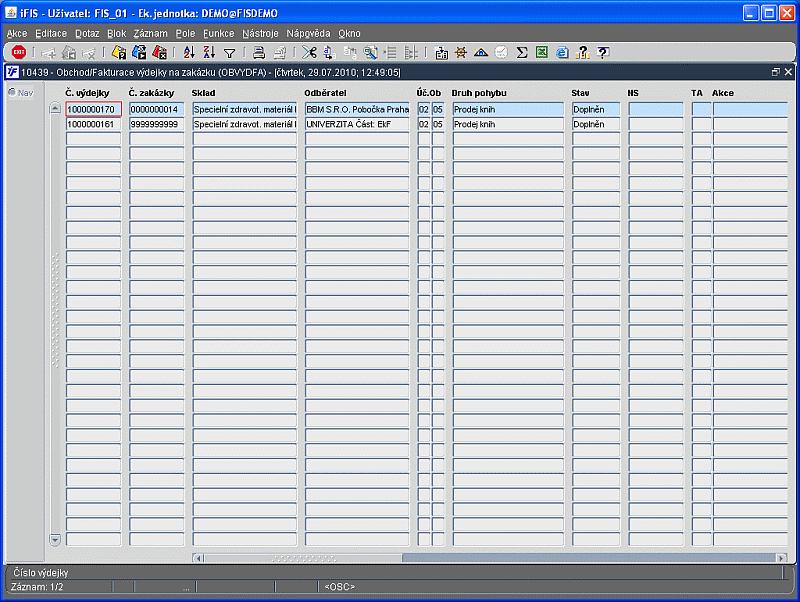Viewport: 800px width, 602px height.
Task: Click the enter query icon with question mark
Action: coord(119,52)
